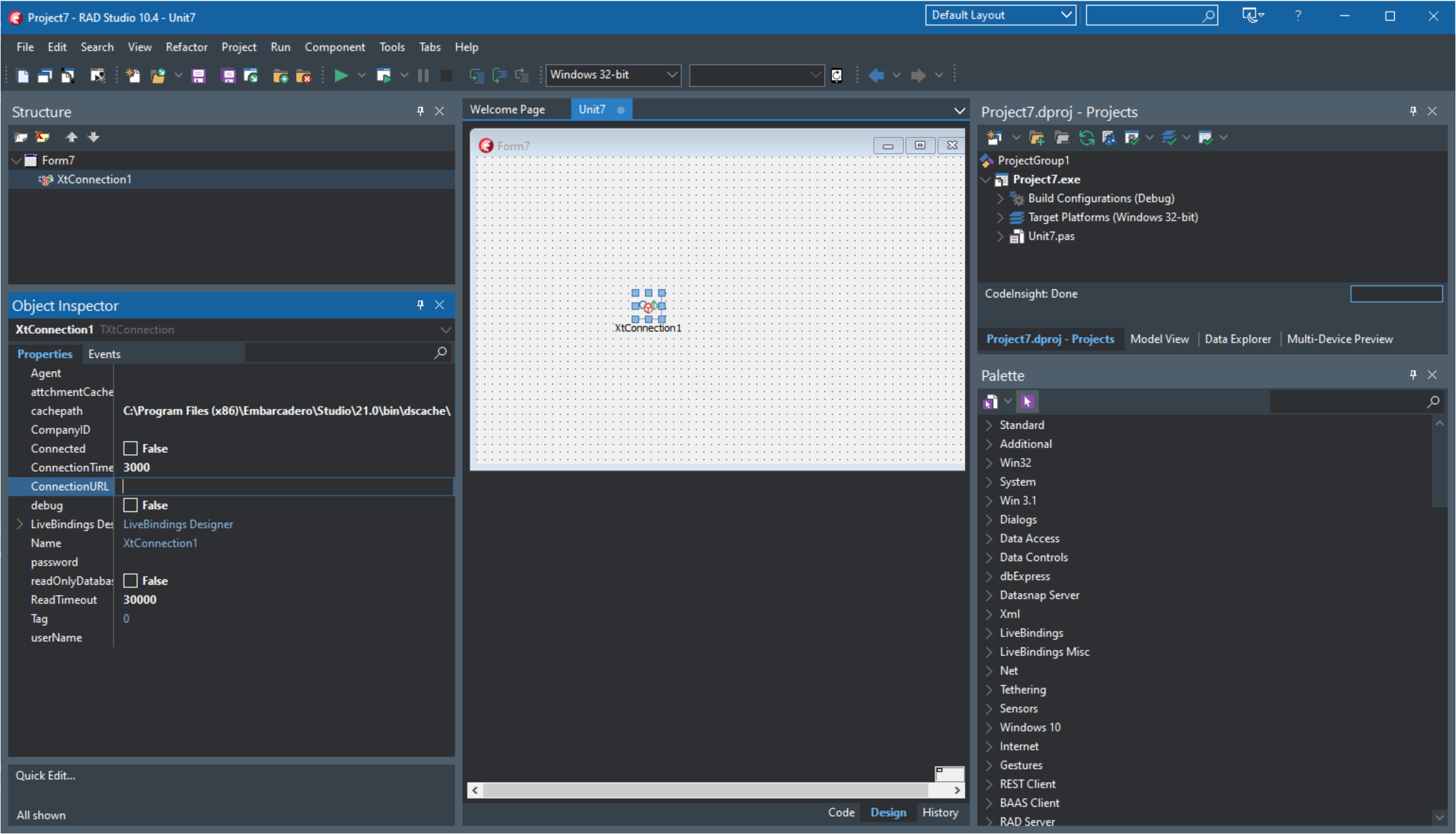Click the question mark help icon

(x=1298, y=16)
